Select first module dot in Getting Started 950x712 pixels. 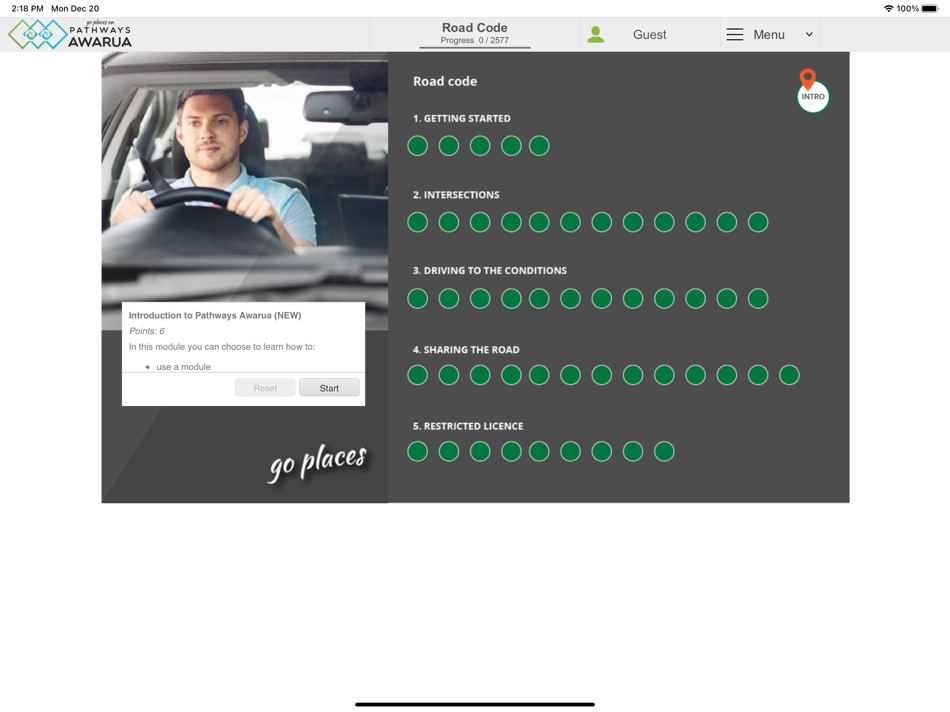417,146
